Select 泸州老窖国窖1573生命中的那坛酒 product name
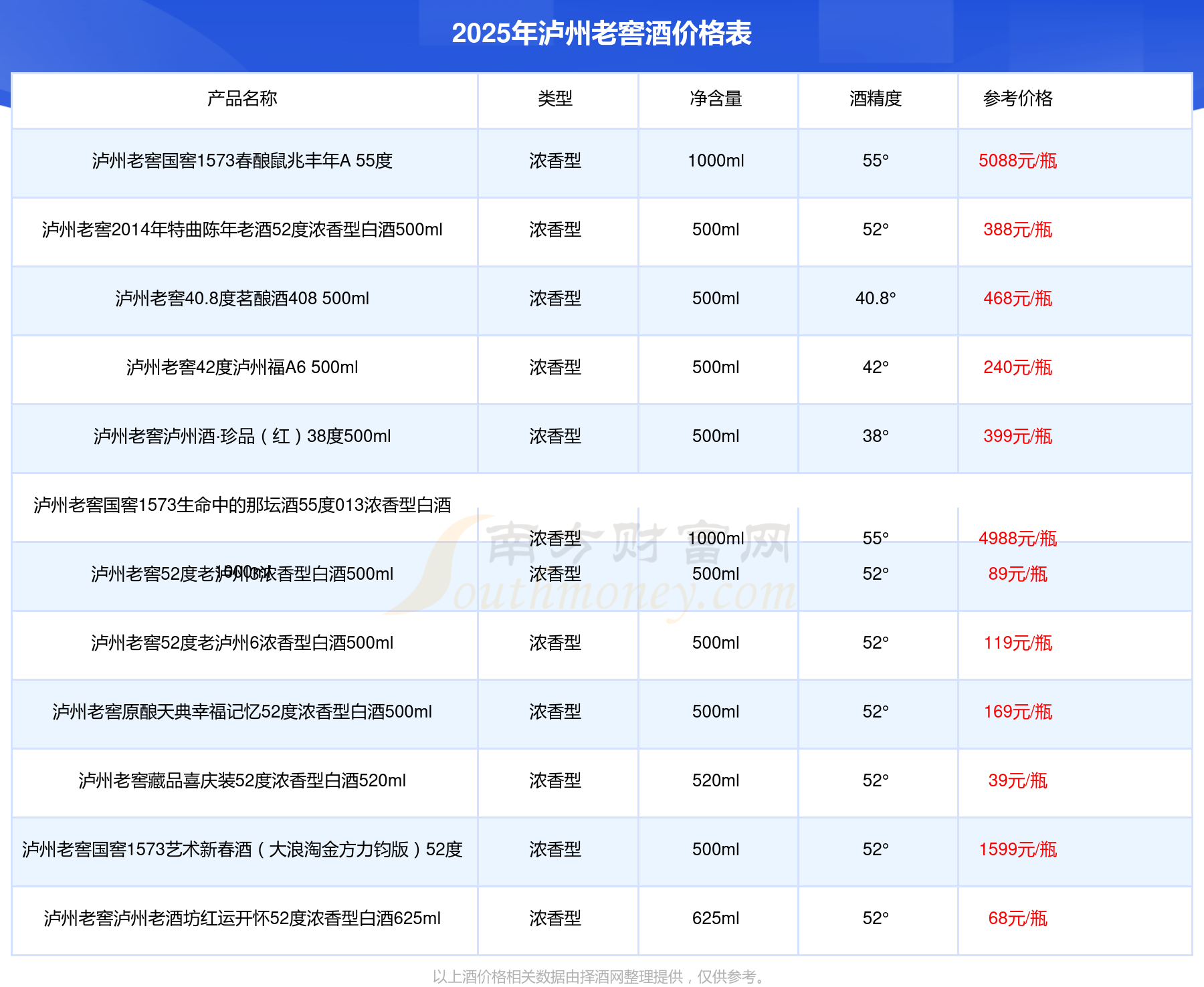This screenshot has height=987, width=1204. [242, 506]
